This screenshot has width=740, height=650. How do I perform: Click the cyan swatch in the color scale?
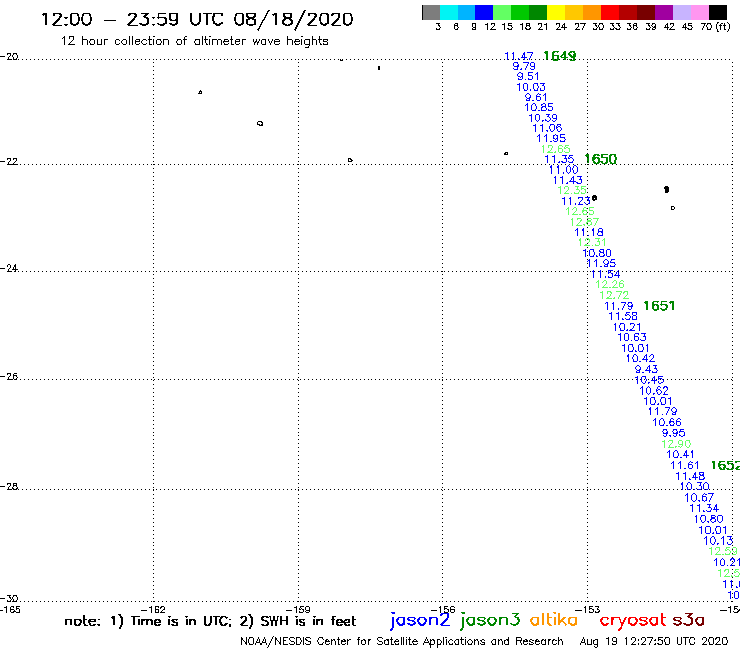449,12
